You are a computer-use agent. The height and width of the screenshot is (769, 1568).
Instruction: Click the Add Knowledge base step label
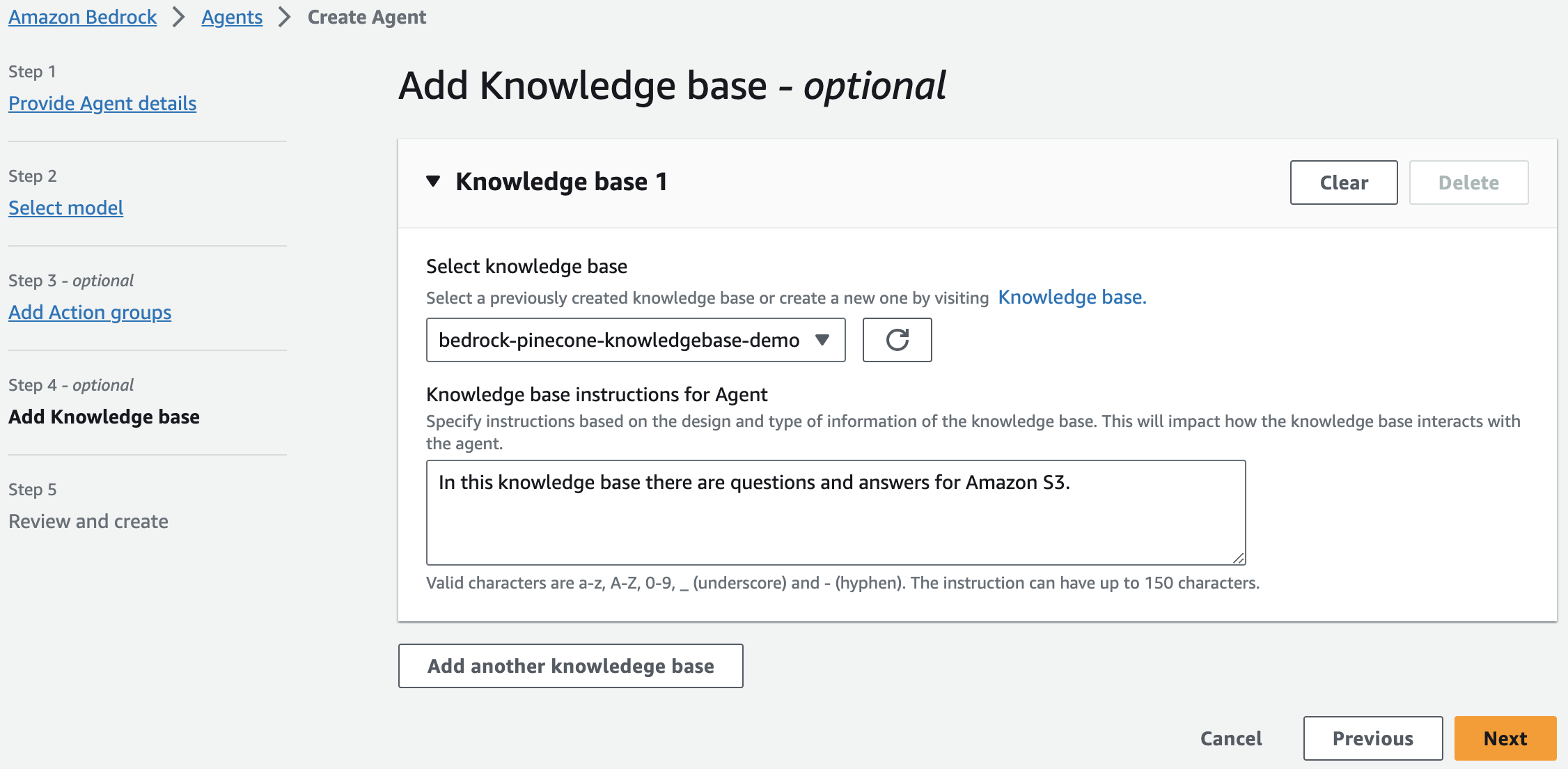[104, 417]
